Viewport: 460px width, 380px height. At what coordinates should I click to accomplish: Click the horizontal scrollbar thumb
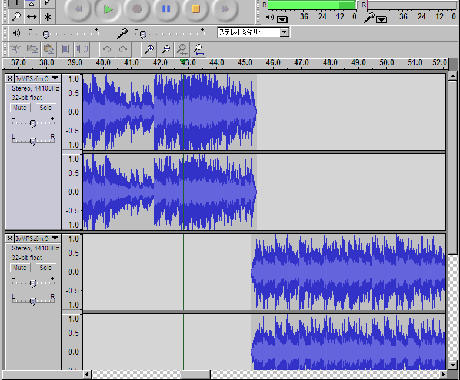point(196,374)
